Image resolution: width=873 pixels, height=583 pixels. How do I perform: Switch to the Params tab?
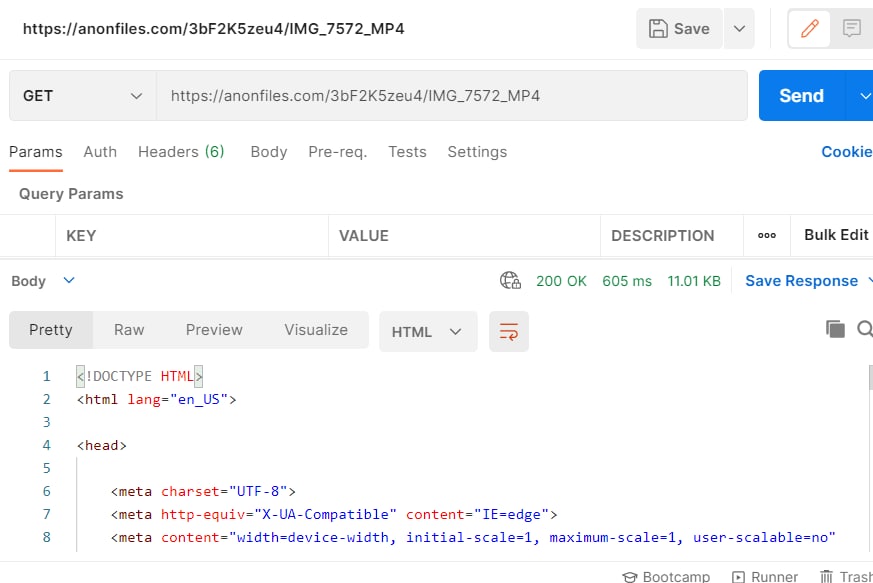(x=36, y=152)
